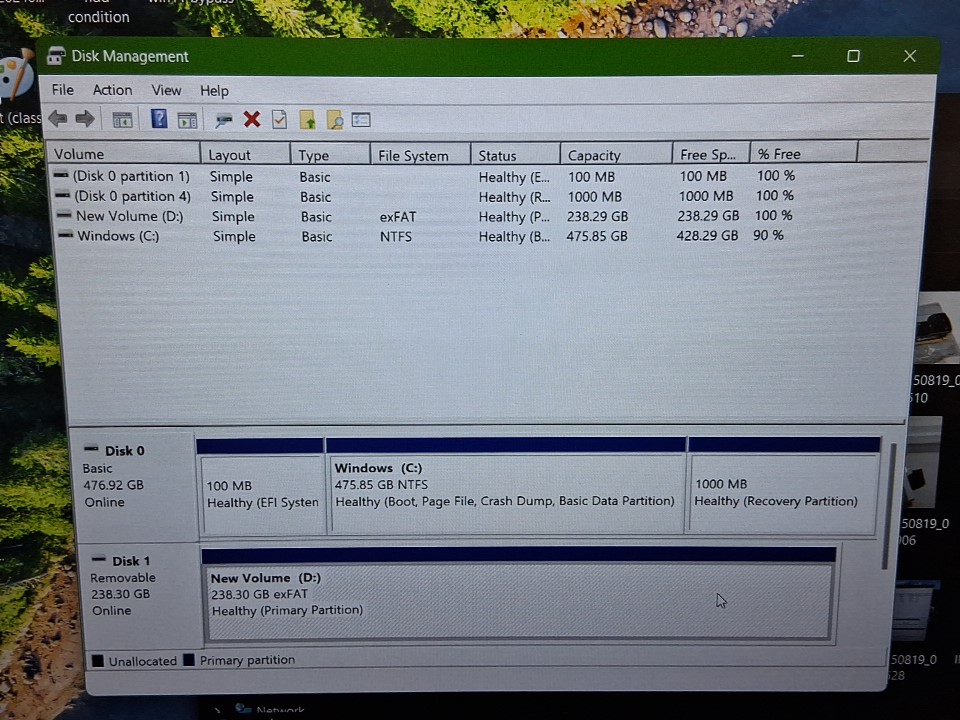This screenshot has height=720, width=960.
Task: Sort by the File System column header
Action: (x=421, y=155)
